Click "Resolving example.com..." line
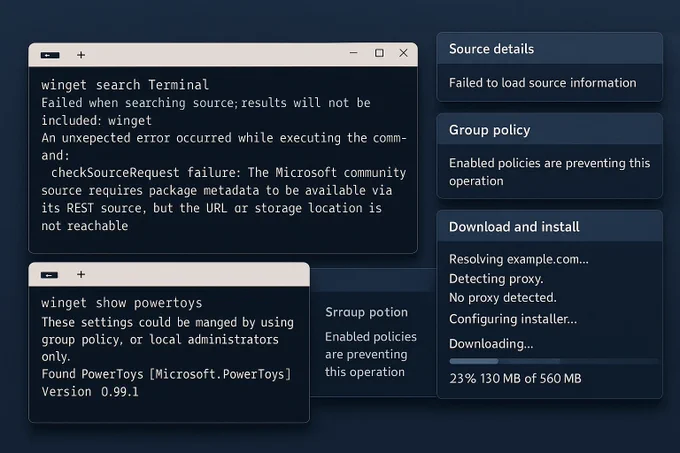This screenshot has height=453, width=680. (x=519, y=259)
